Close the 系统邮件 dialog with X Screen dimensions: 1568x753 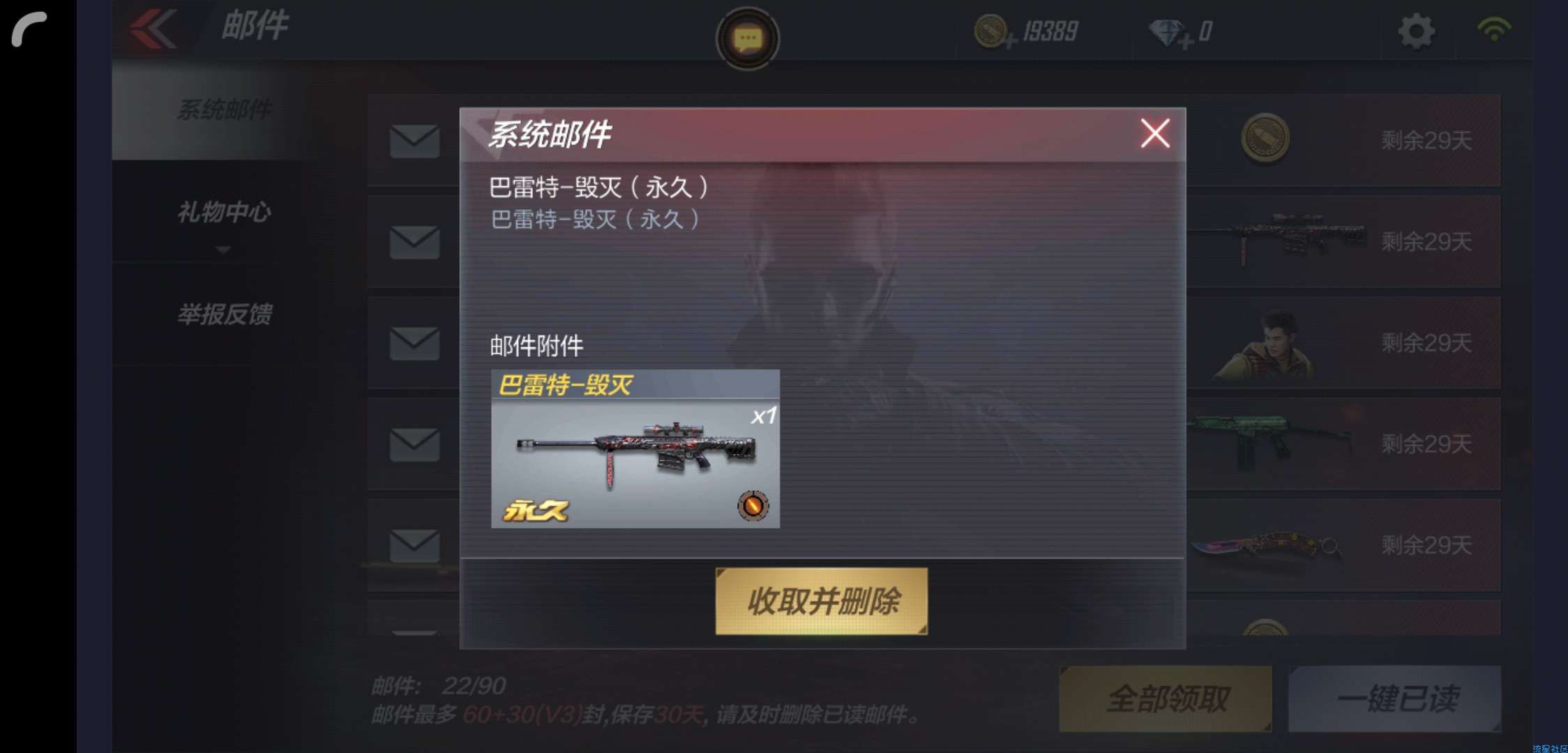click(x=1155, y=132)
